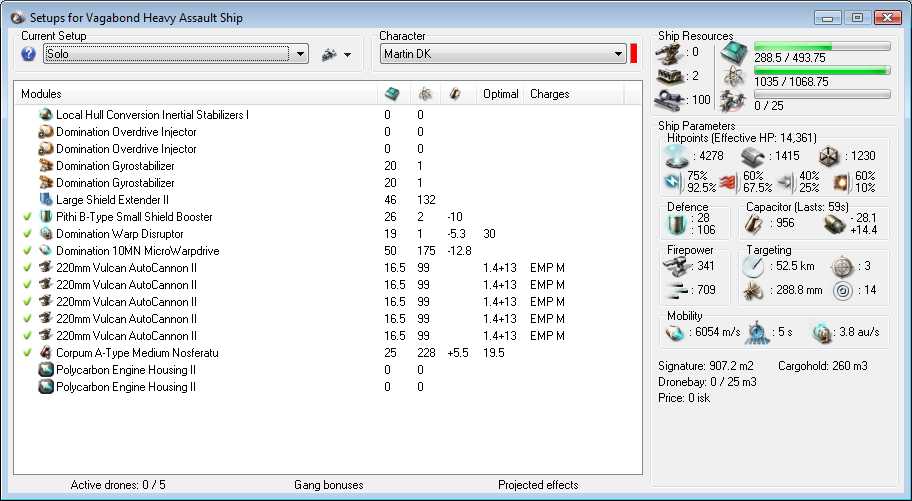Image resolution: width=912 pixels, height=501 pixels.
Task: Click the thermal resistance icon showing 60% 67.5%
Action: click(x=729, y=182)
